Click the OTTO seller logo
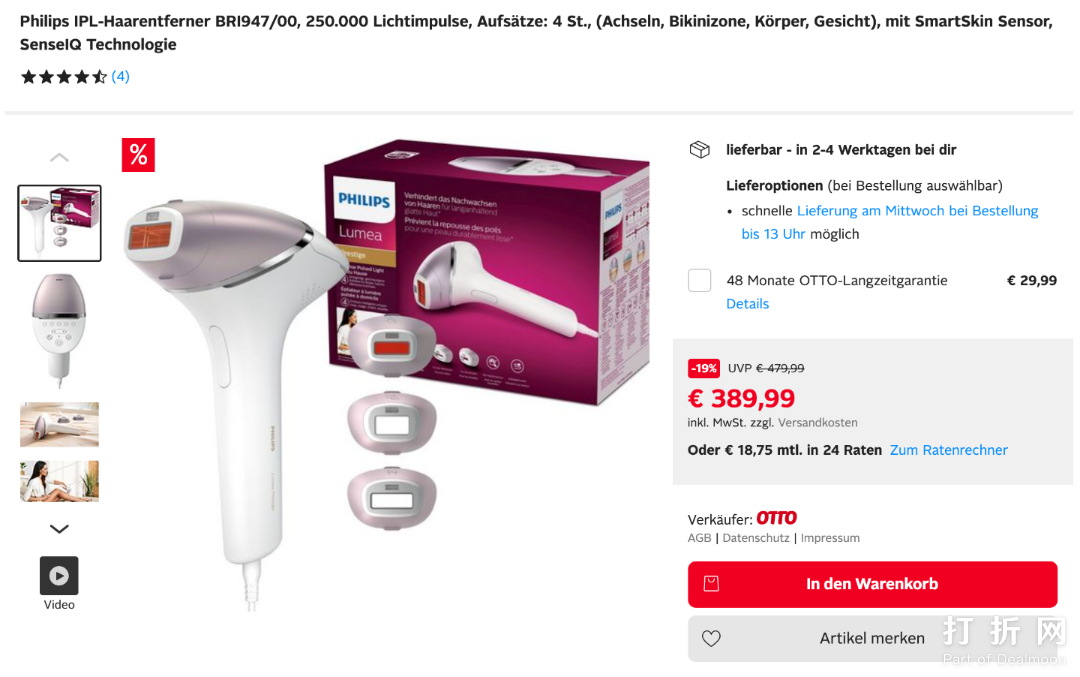1080x677 pixels. (x=776, y=518)
